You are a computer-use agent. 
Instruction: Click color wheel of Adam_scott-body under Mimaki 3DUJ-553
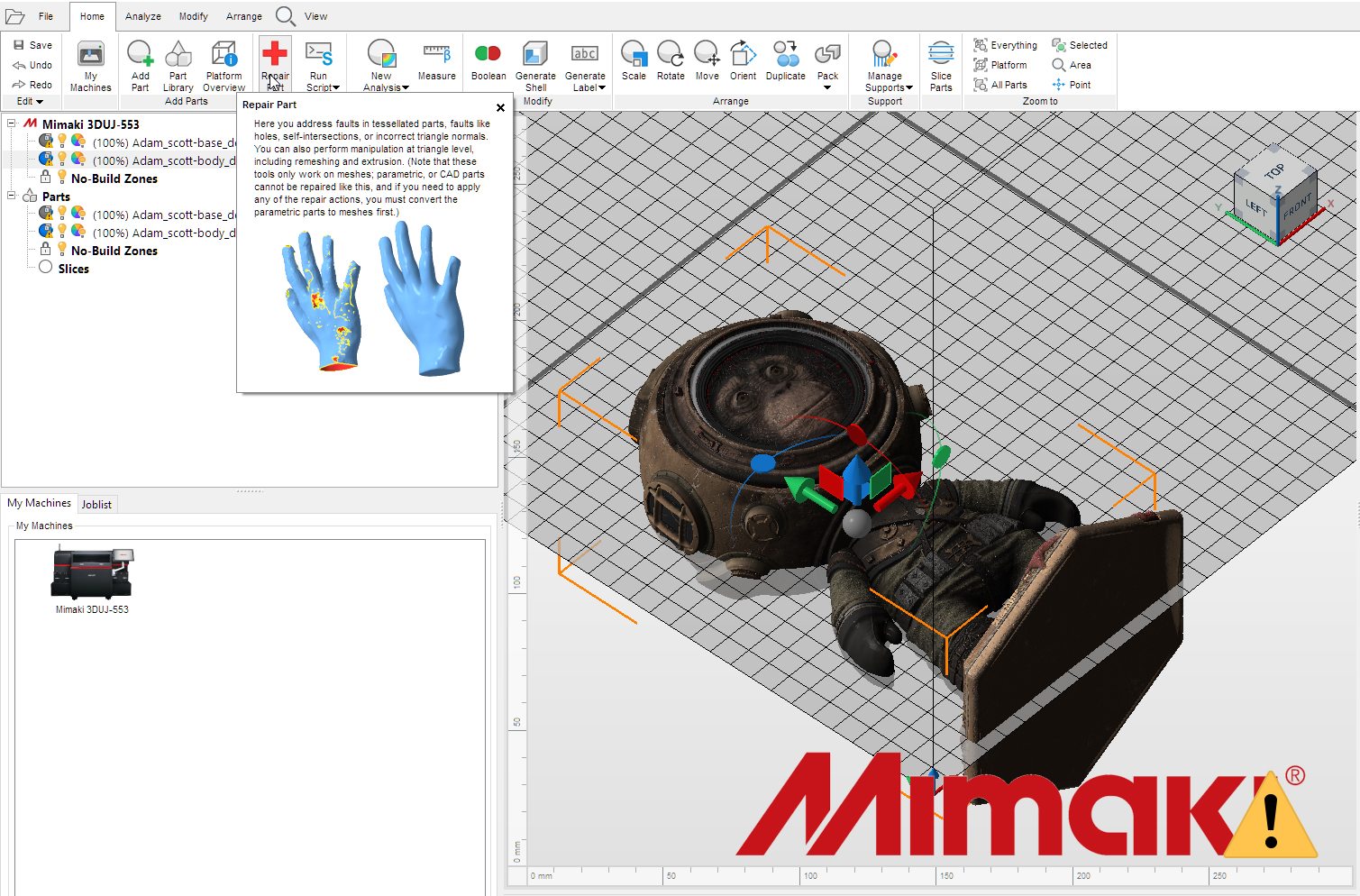(78, 159)
